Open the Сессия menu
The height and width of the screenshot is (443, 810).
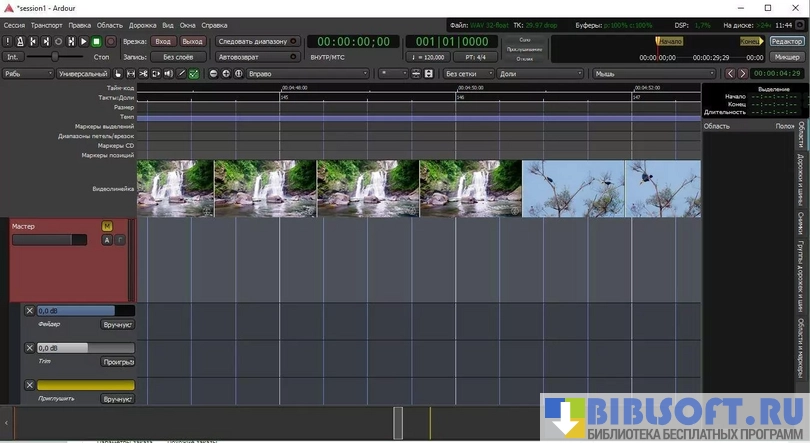(14, 24)
